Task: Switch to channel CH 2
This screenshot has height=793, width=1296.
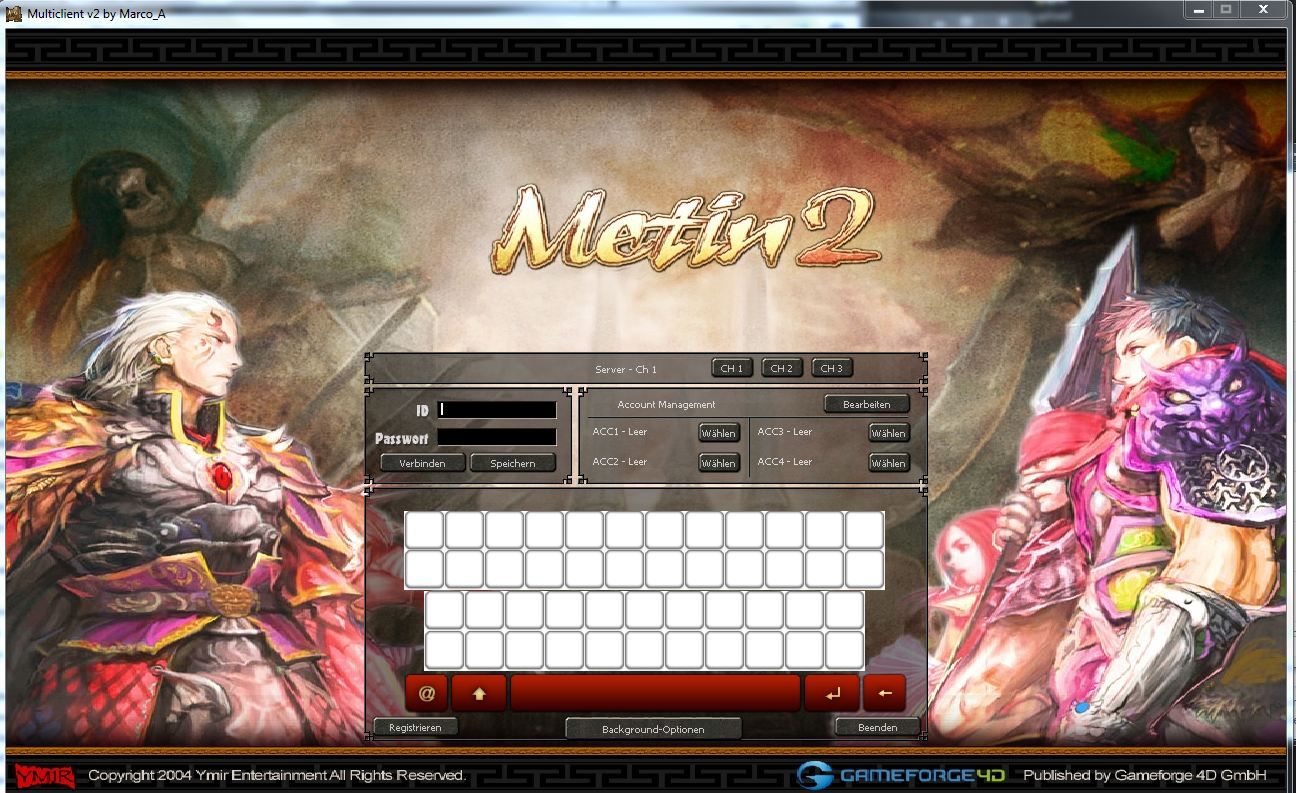Action: [x=782, y=368]
